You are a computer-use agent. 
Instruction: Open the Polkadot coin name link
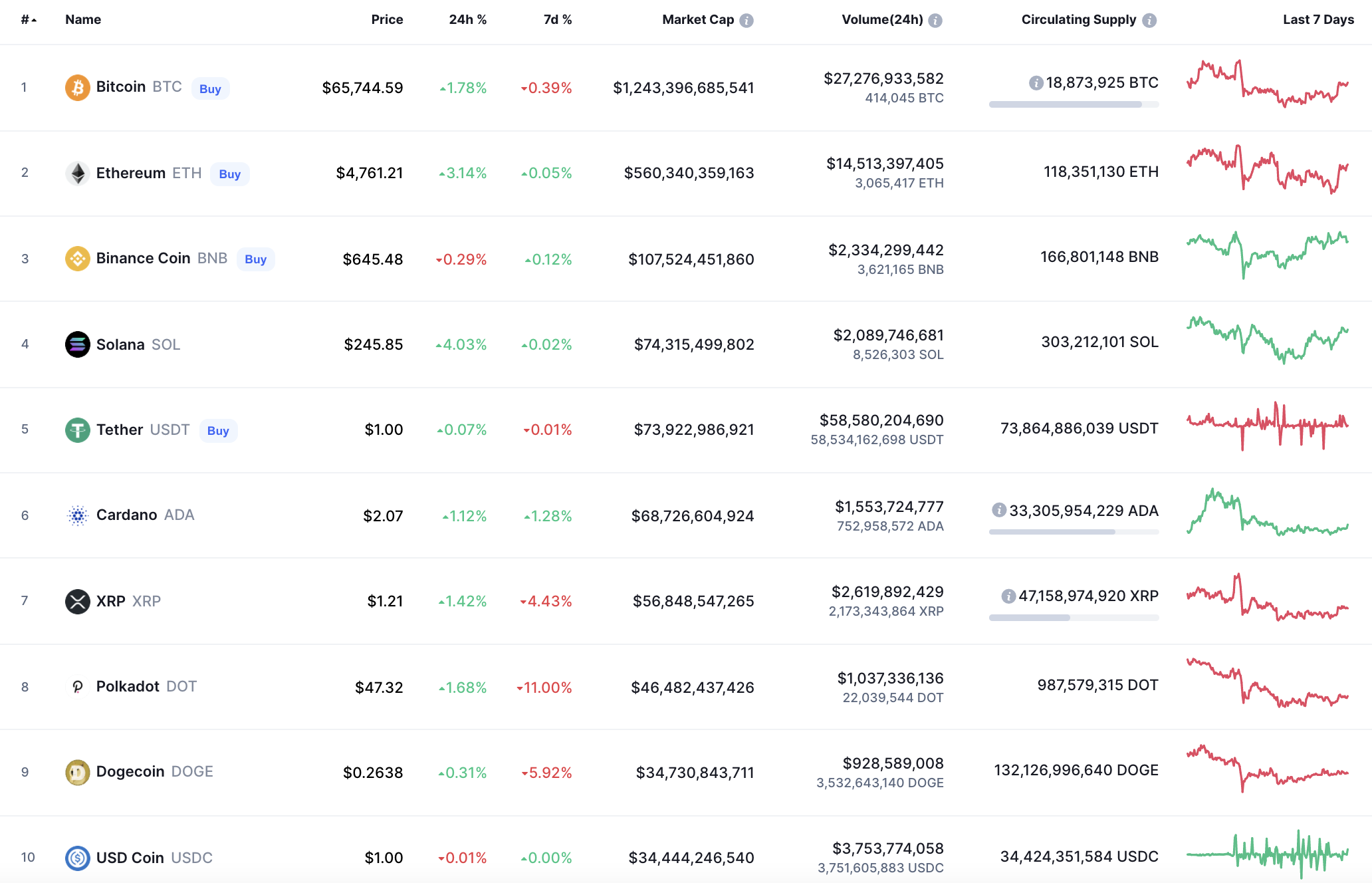(128, 686)
